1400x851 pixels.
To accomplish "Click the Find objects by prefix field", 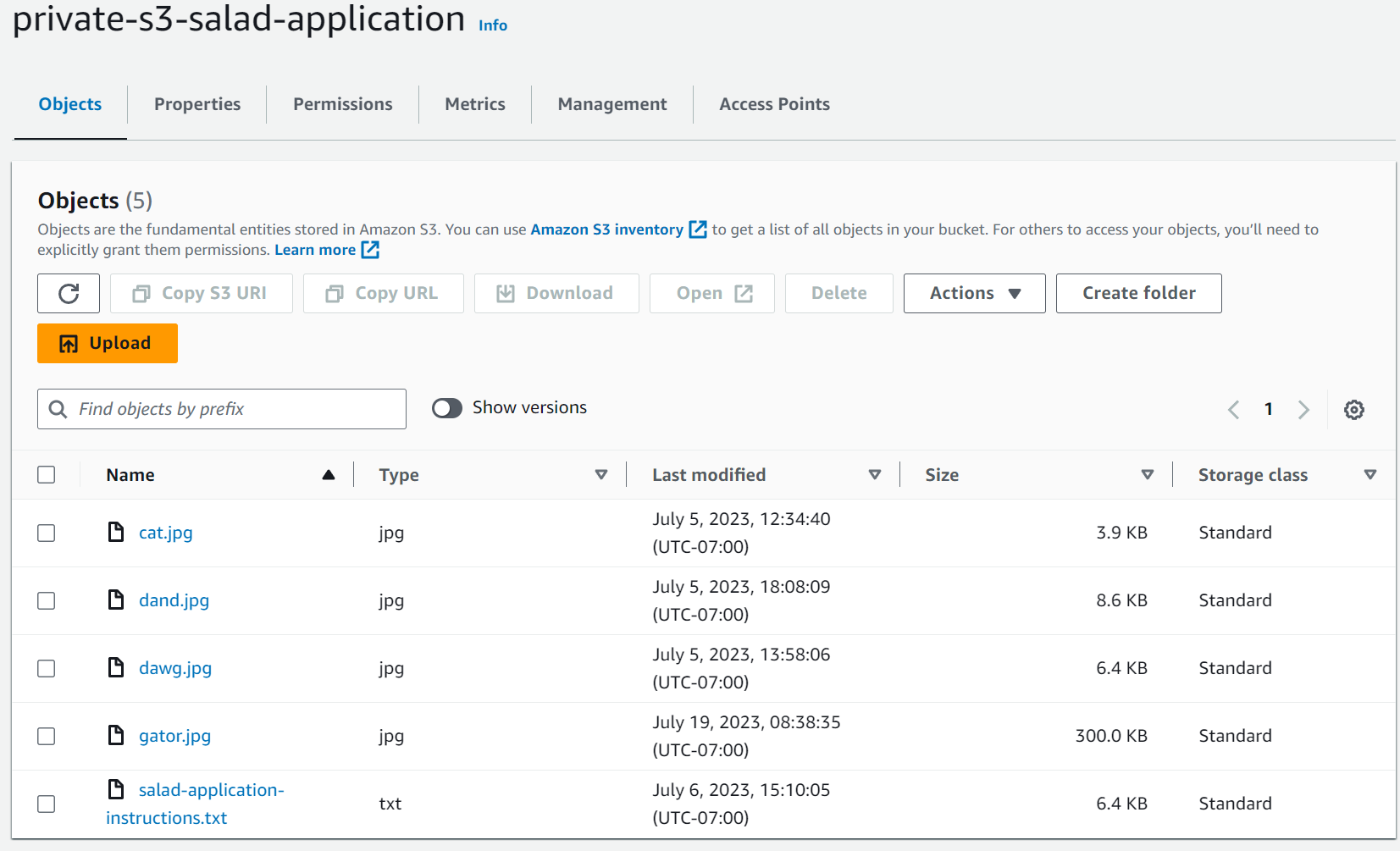I will coord(222,409).
